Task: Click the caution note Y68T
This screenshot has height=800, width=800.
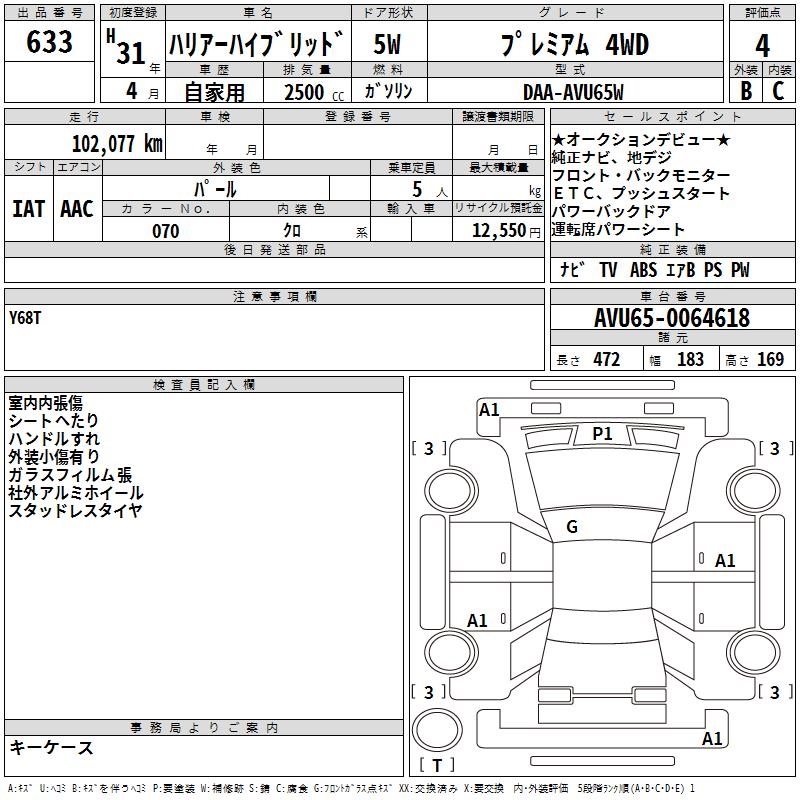Action: point(24,318)
